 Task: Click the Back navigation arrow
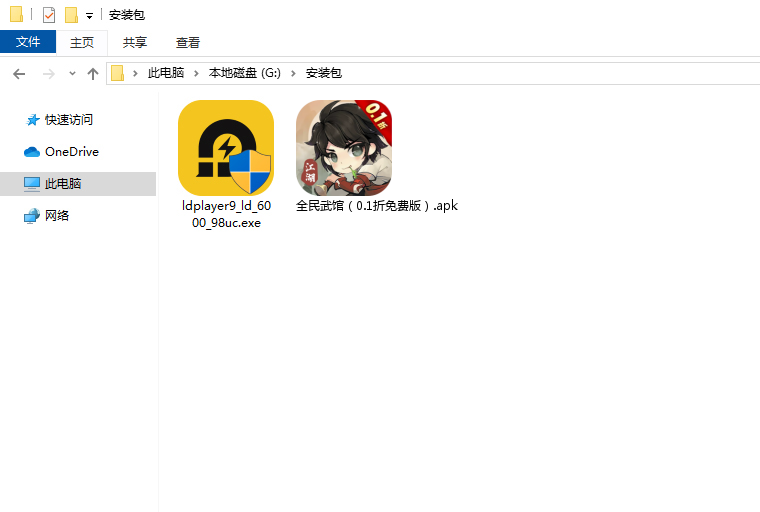(x=19, y=74)
